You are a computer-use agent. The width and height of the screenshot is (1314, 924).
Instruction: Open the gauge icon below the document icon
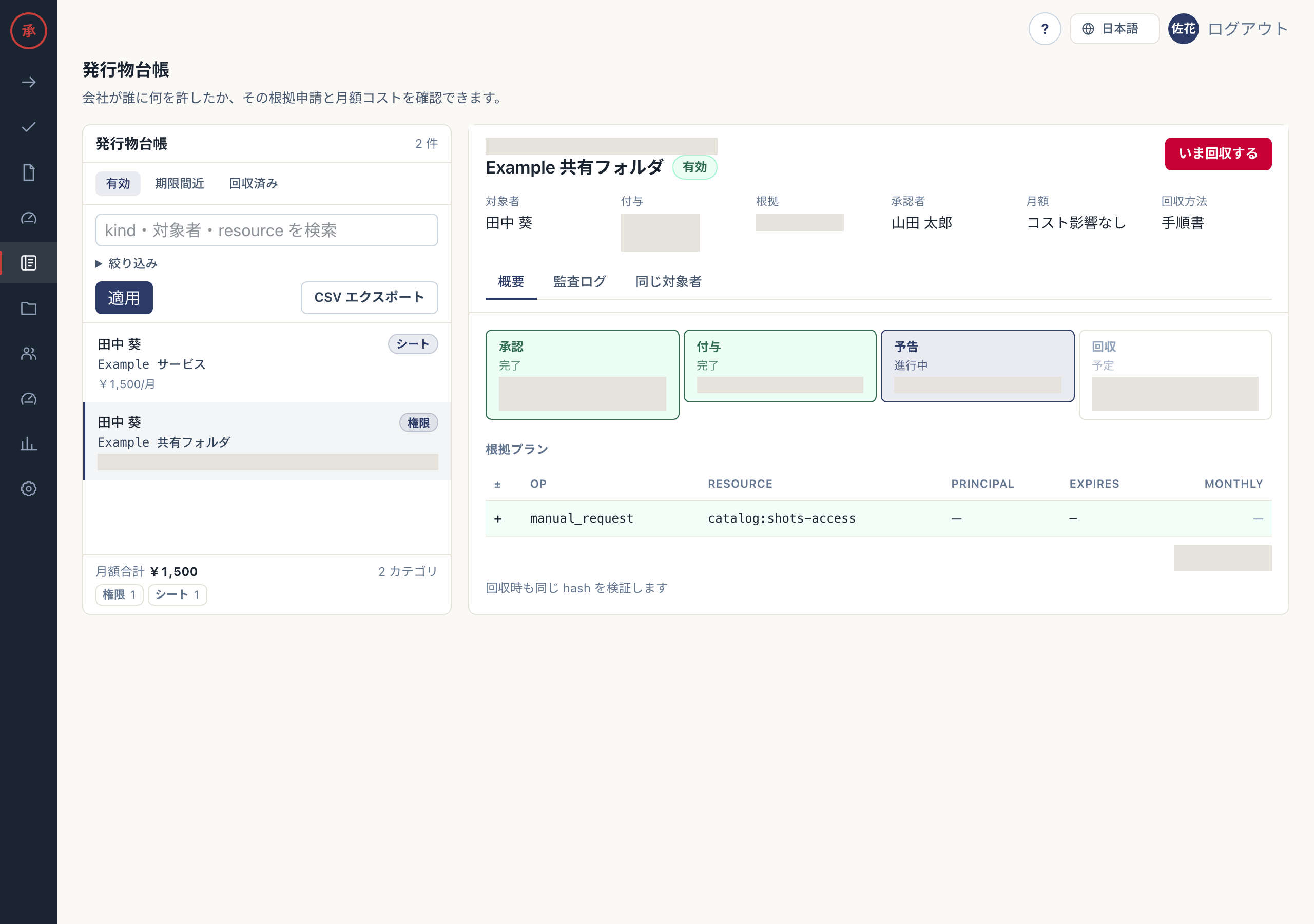tap(29, 218)
